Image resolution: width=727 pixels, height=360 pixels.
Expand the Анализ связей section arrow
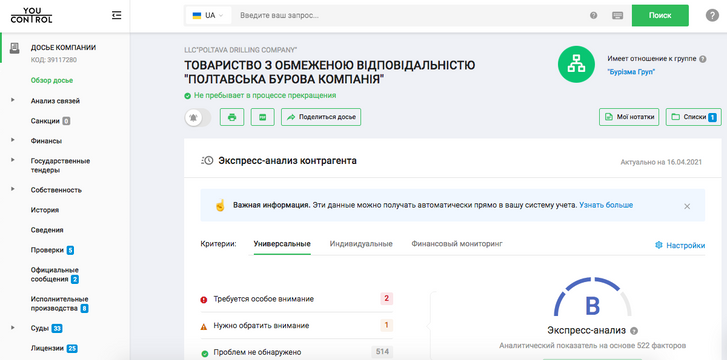coord(13,100)
